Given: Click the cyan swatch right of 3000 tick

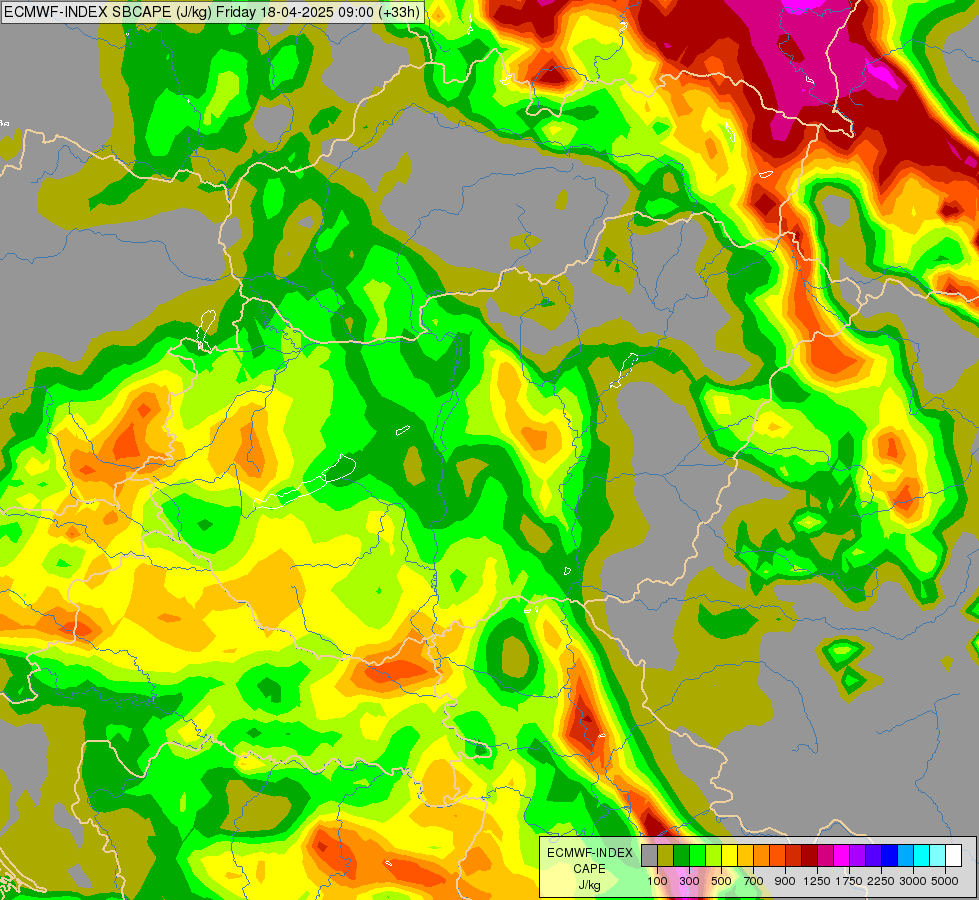Looking at the screenshot, I should coord(922,855).
